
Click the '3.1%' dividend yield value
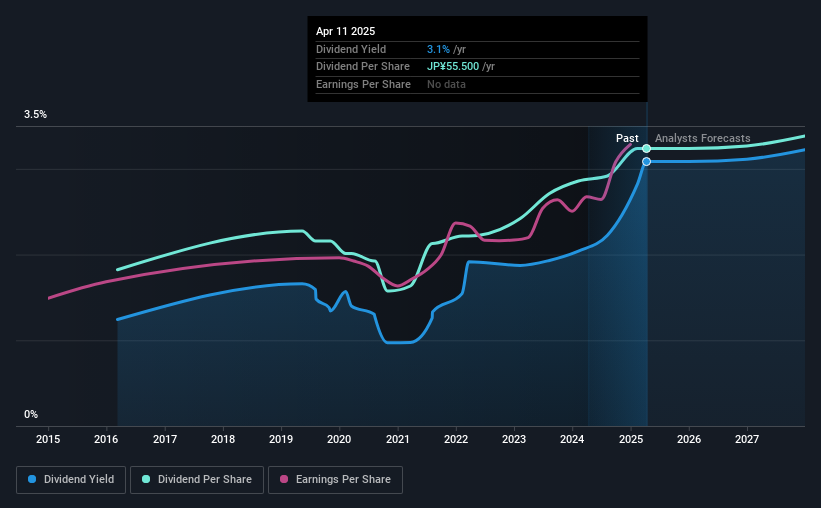(438, 49)
